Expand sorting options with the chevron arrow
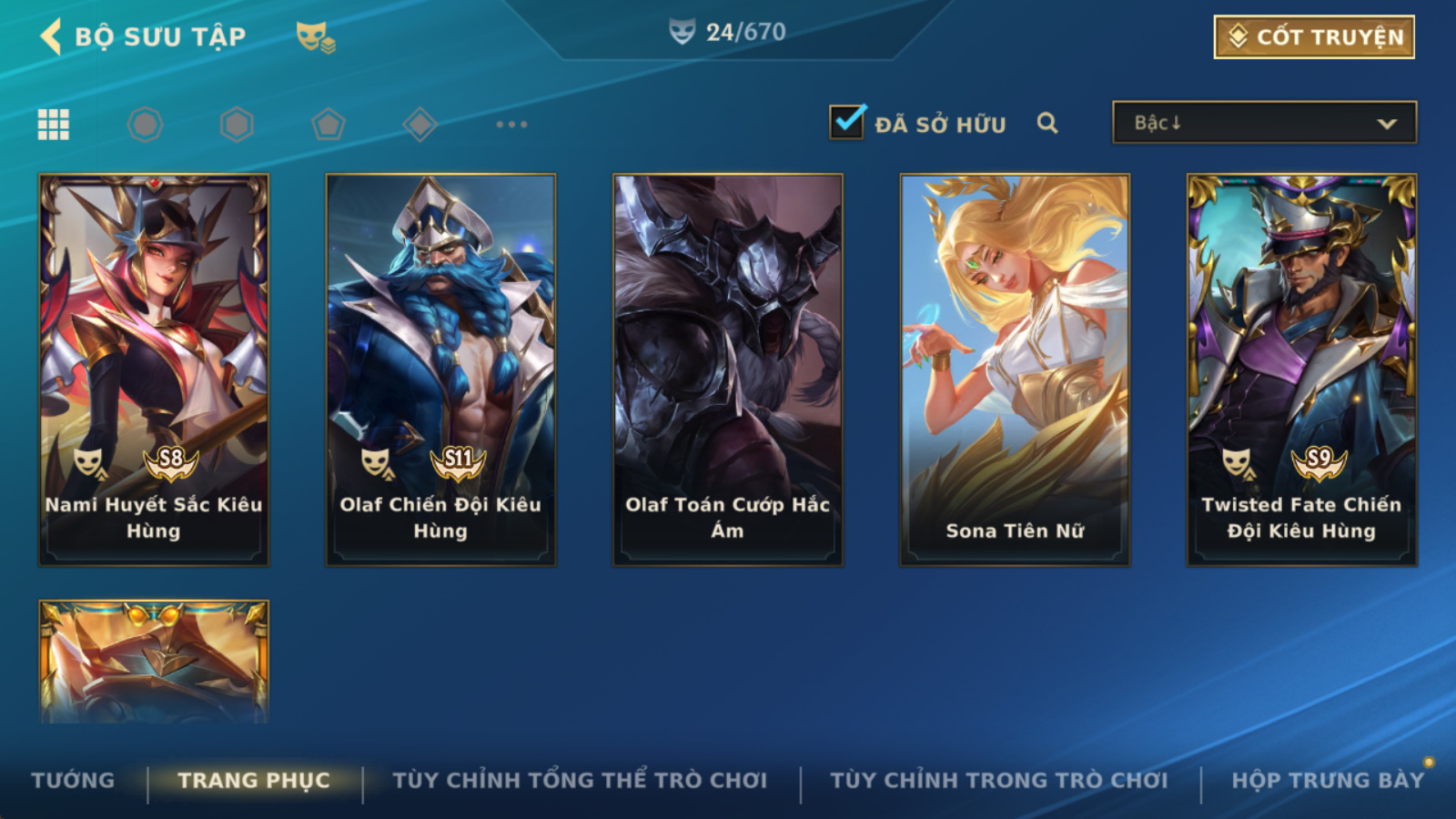 1387,124
